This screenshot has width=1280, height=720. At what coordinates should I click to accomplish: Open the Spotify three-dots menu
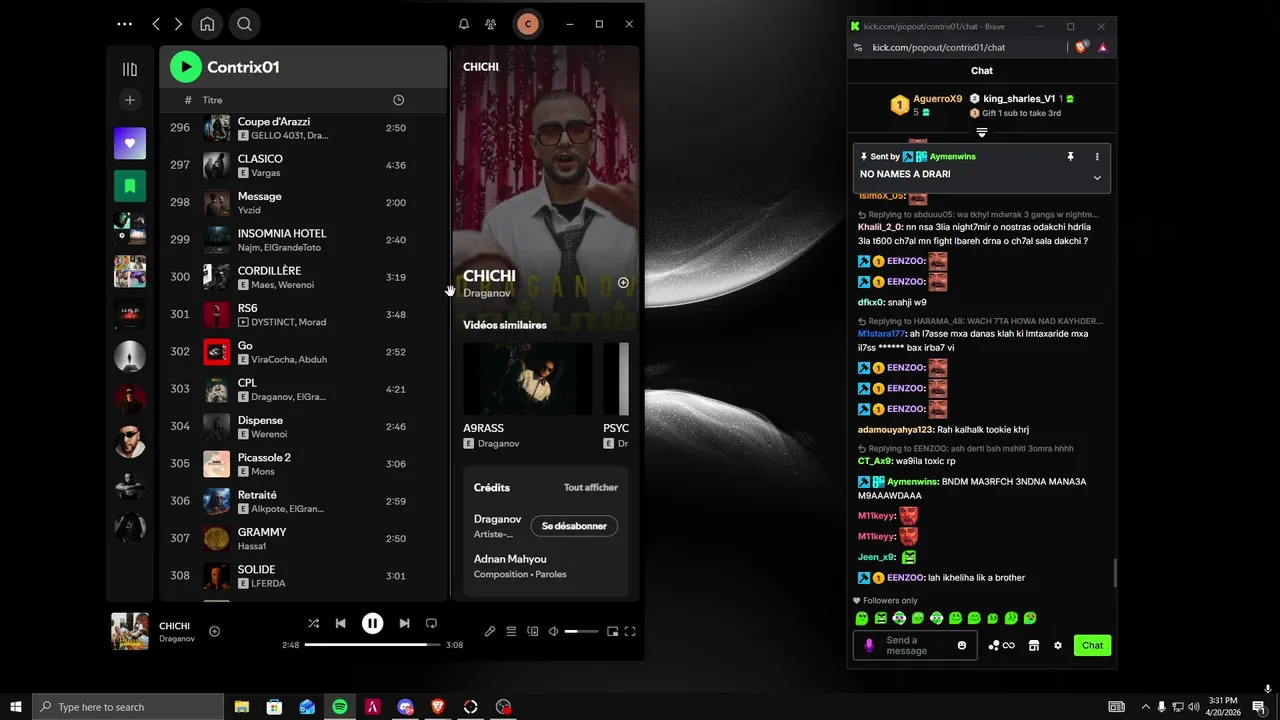tap(124, 24)
